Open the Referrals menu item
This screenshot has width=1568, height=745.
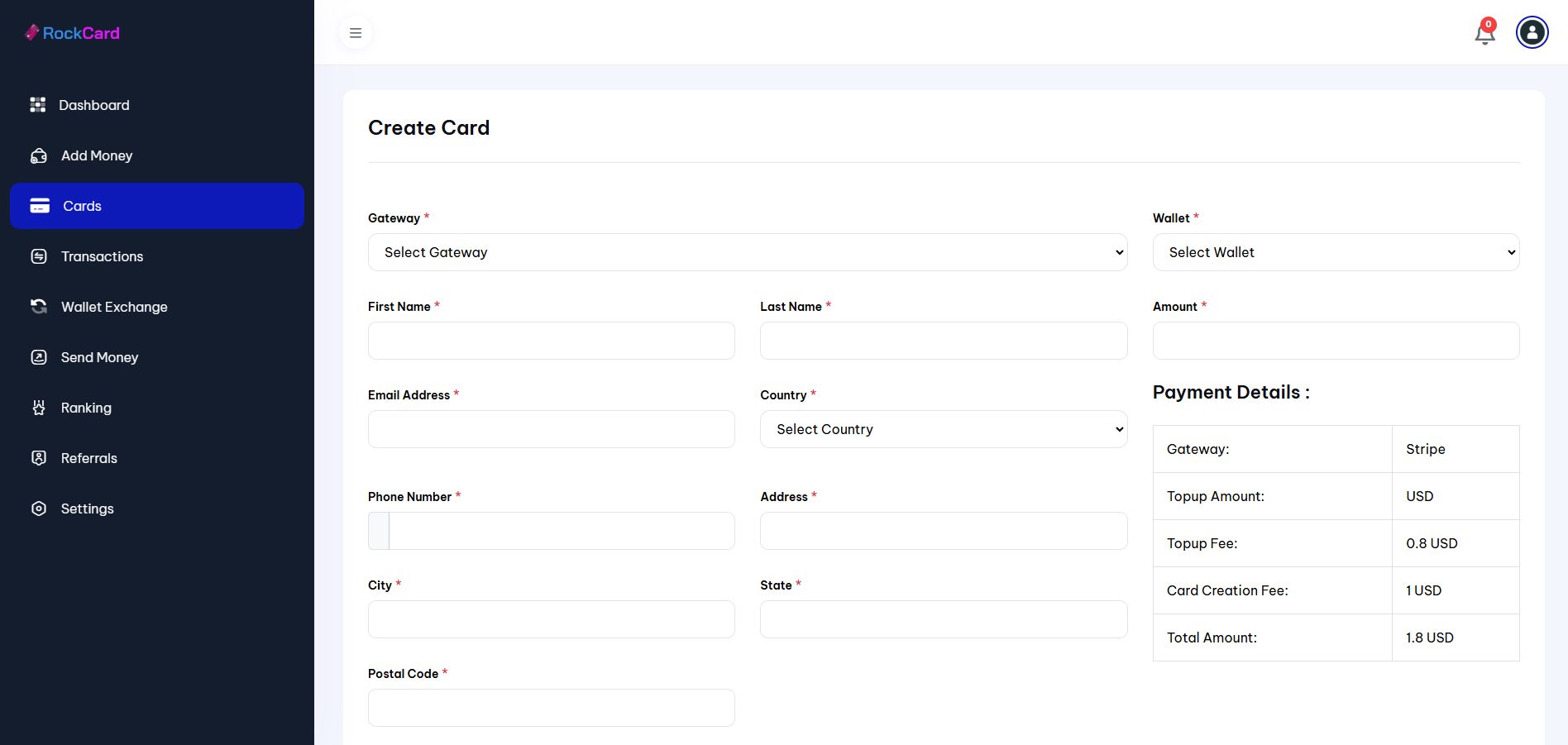pos(88,458)
